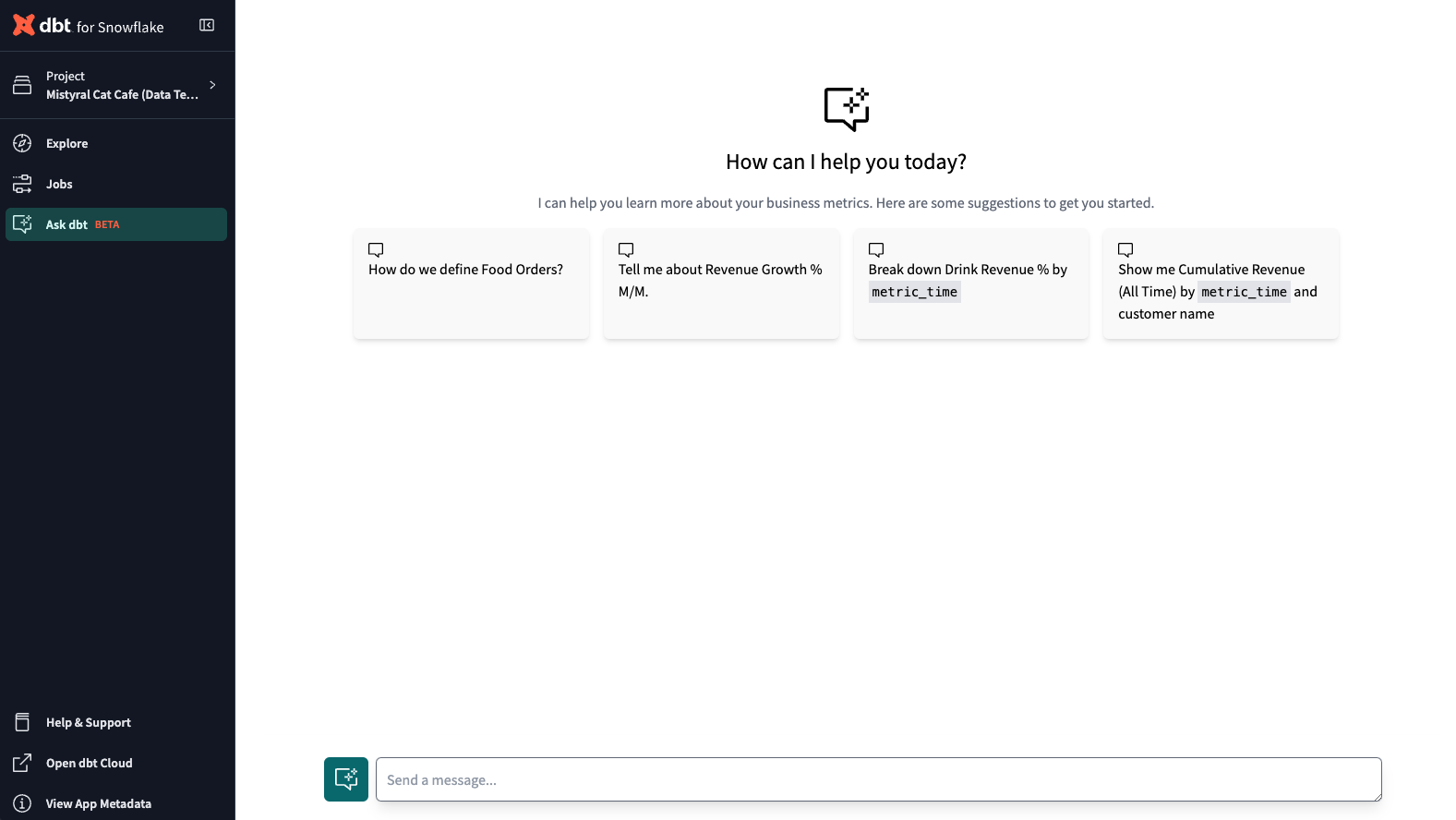Click the Help & Support book icon
Viewport: 1456px width, 820px height.
click(22, 722)
